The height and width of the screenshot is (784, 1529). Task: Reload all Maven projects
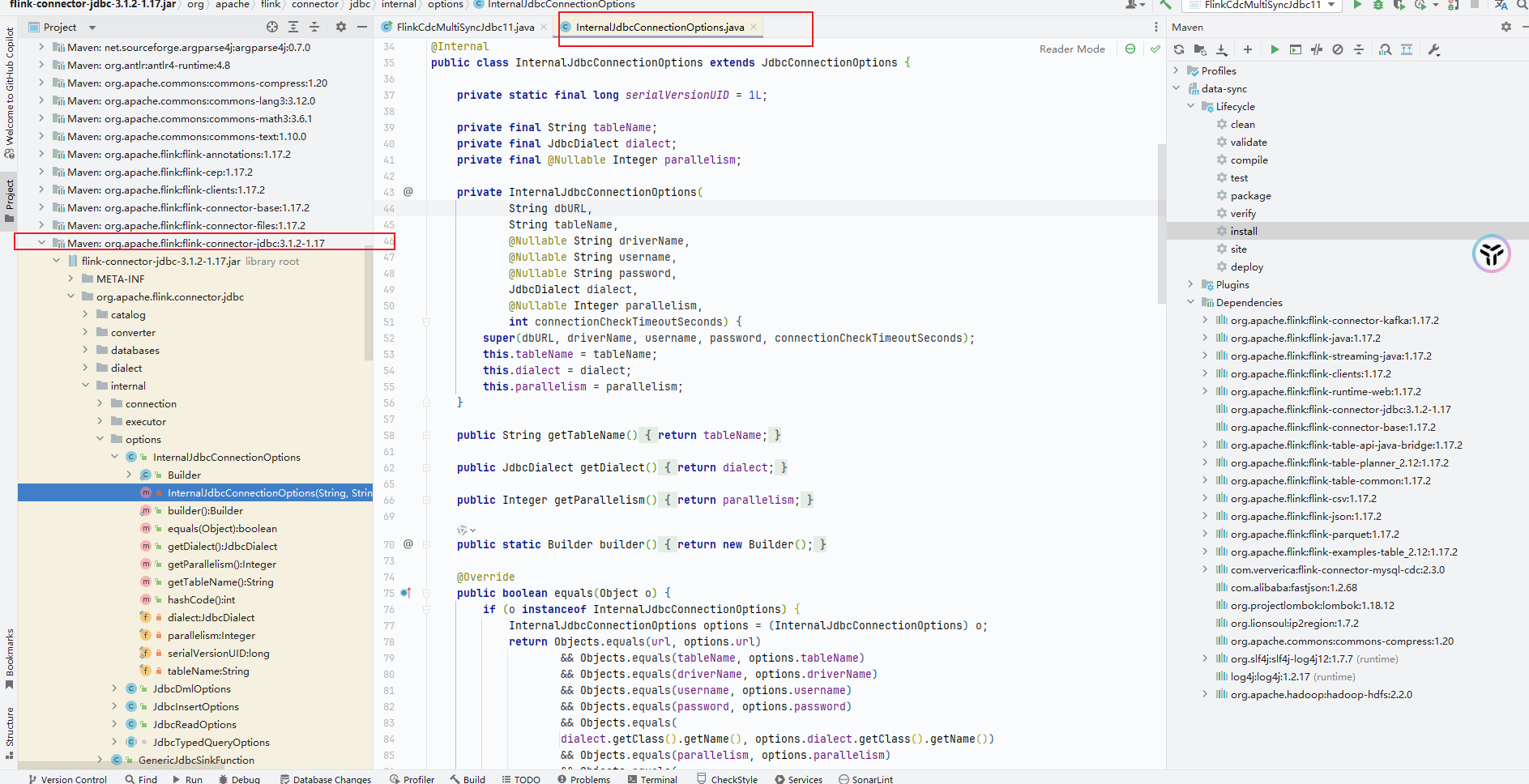click(1179, 49)
